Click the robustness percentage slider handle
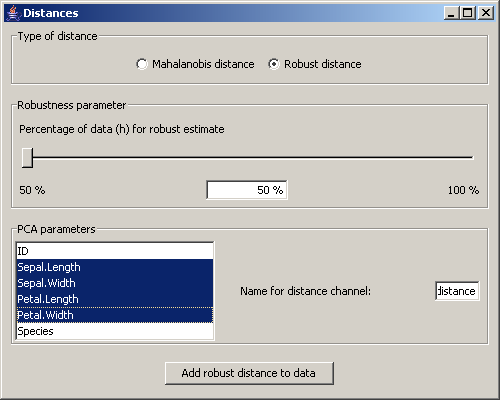500x400 pixels. coord(27,158)
